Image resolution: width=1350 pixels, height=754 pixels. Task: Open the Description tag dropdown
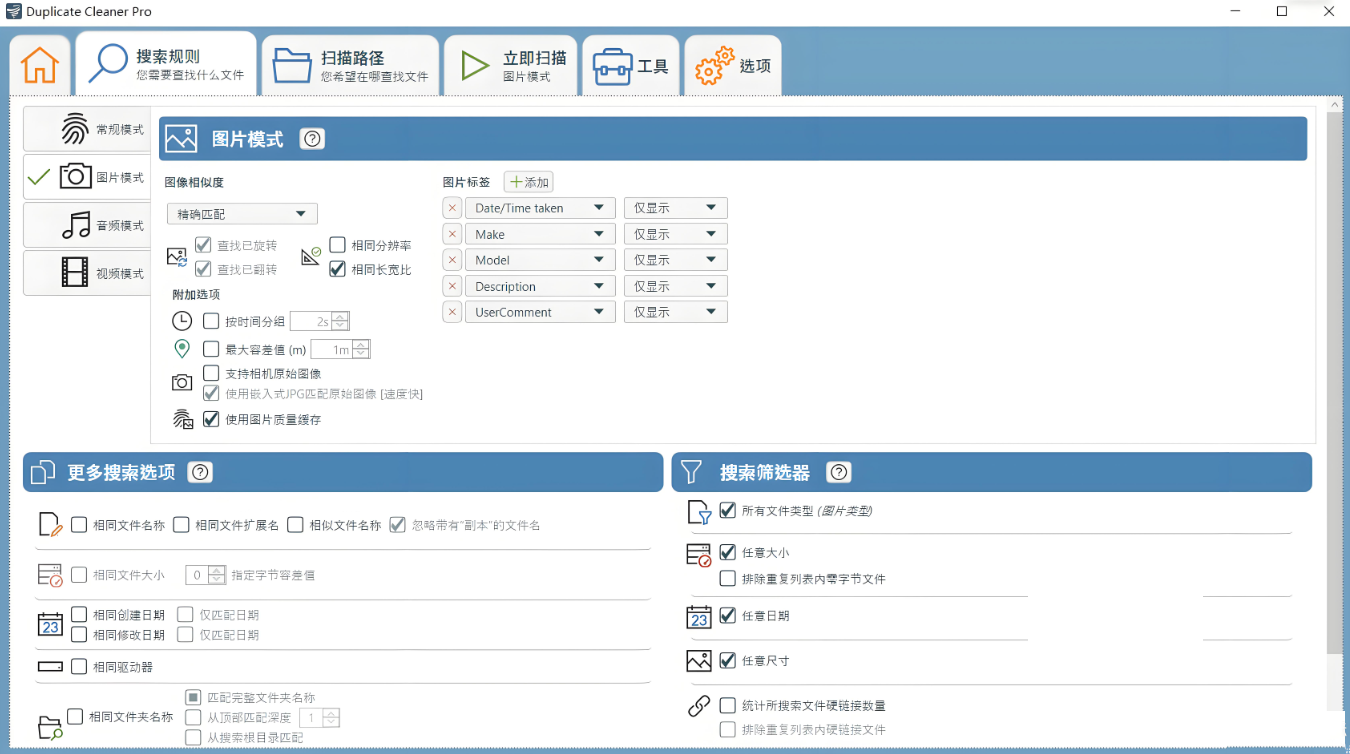[539, 286]
